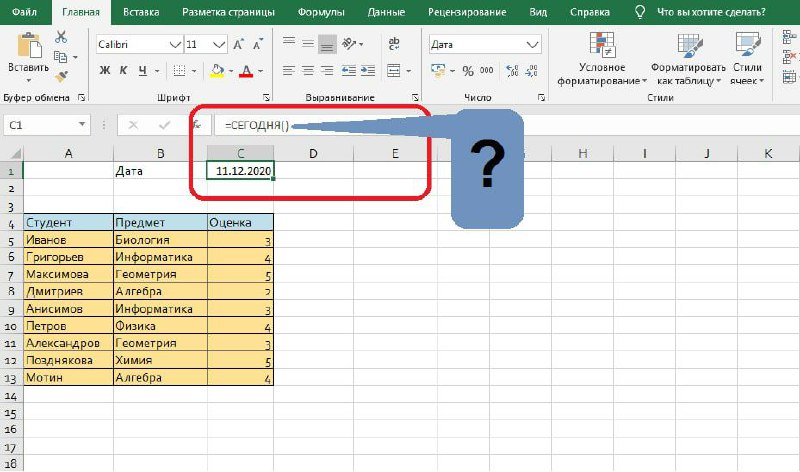
Task: Decrease font size with the small A icon
Action: [258, 44]
